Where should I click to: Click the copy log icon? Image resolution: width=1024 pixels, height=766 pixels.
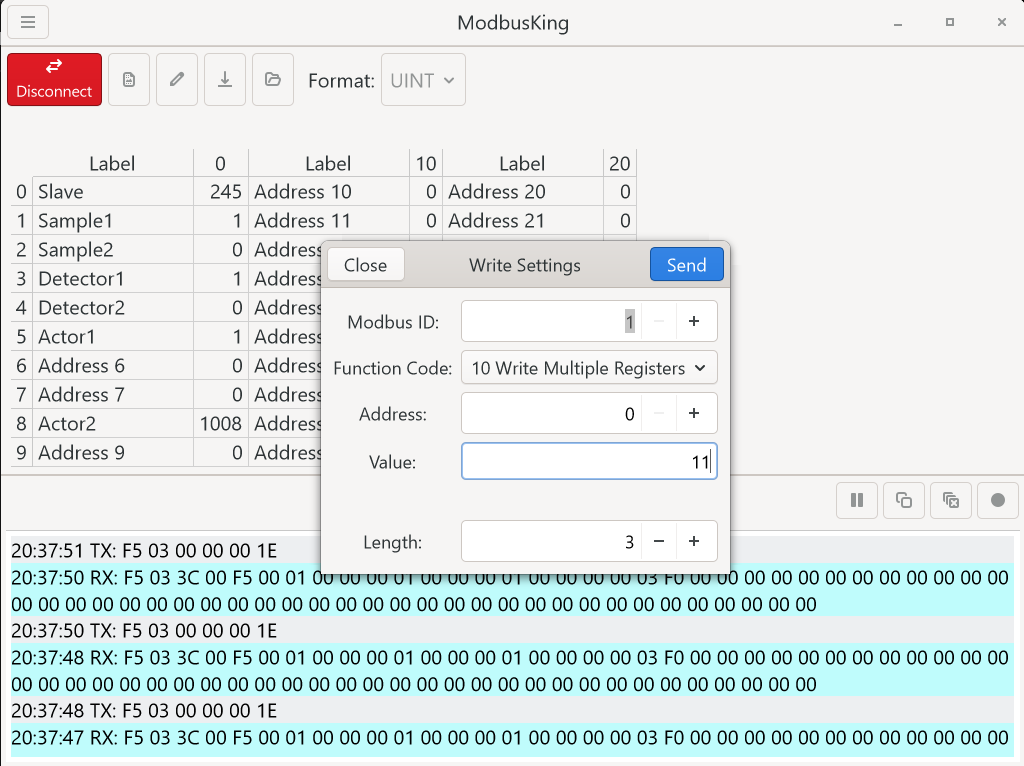pos(904,500)
